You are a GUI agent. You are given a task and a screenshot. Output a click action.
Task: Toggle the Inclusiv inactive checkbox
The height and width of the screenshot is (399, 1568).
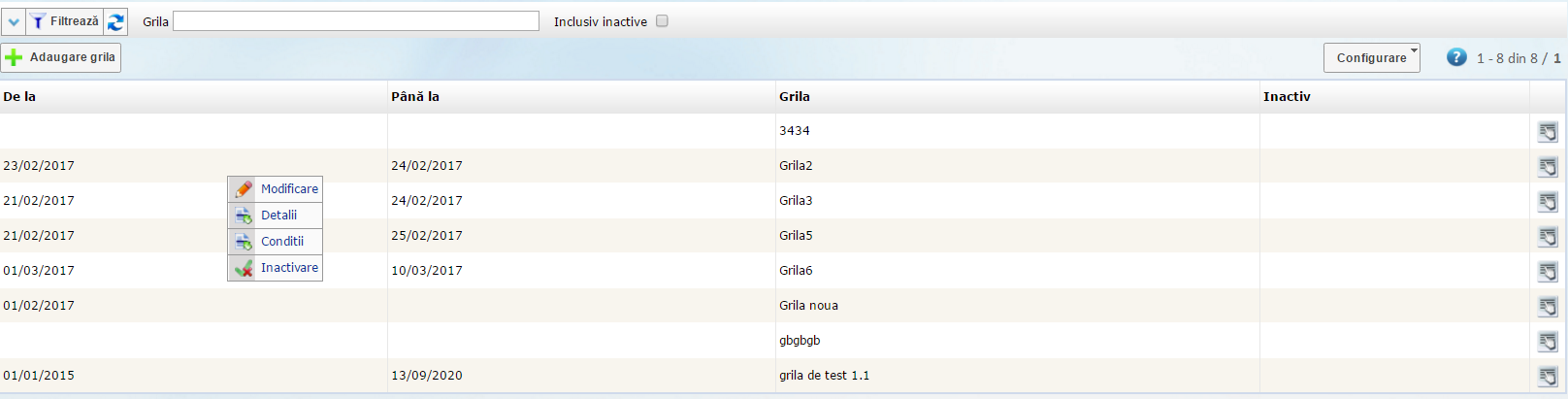click(662, 21)
